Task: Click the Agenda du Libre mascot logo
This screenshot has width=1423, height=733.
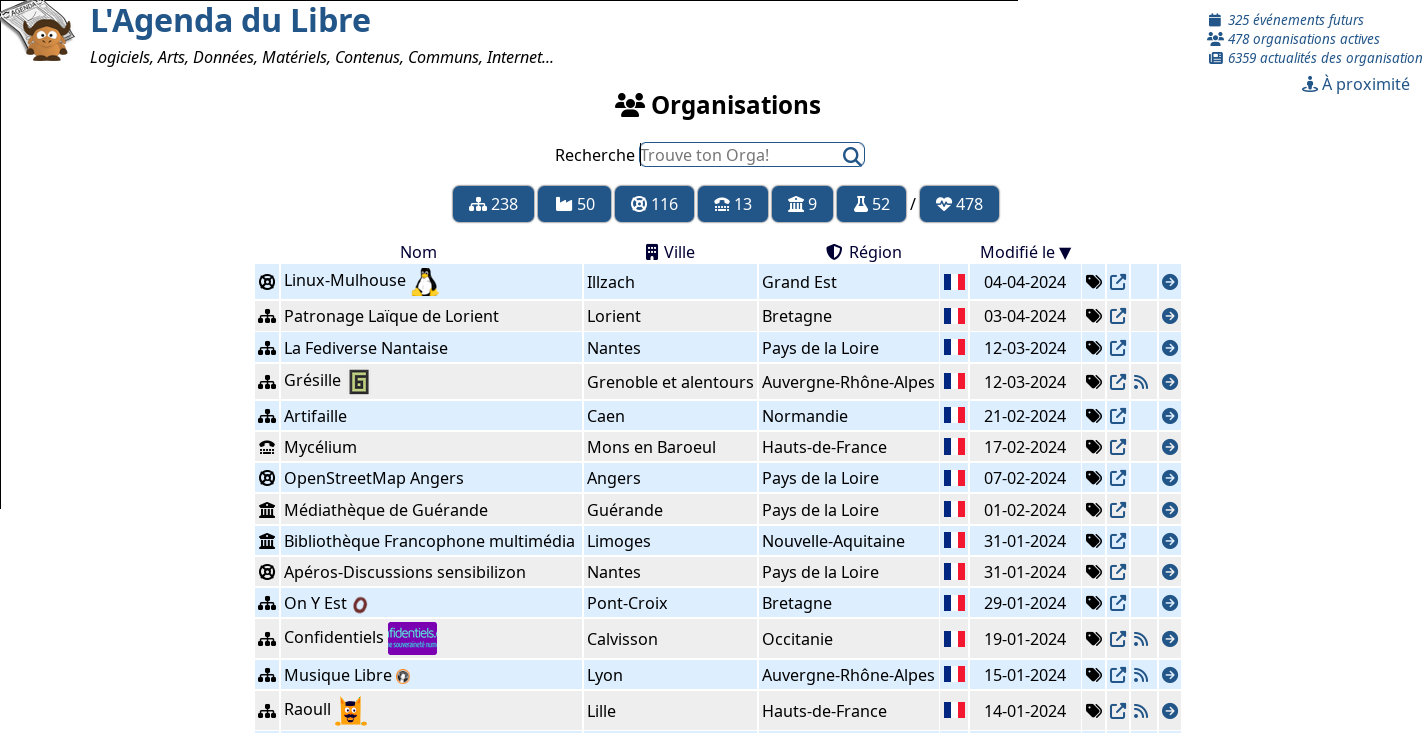Action: coord(37,31)
